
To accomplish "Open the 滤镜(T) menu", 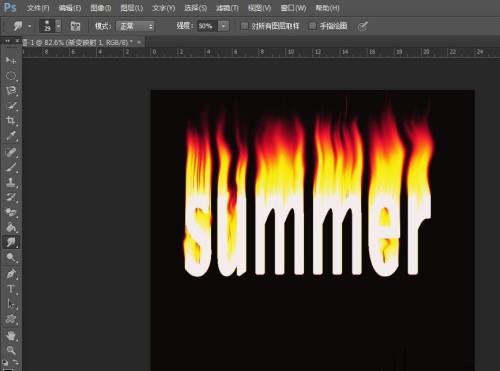I will click(227, 8).
